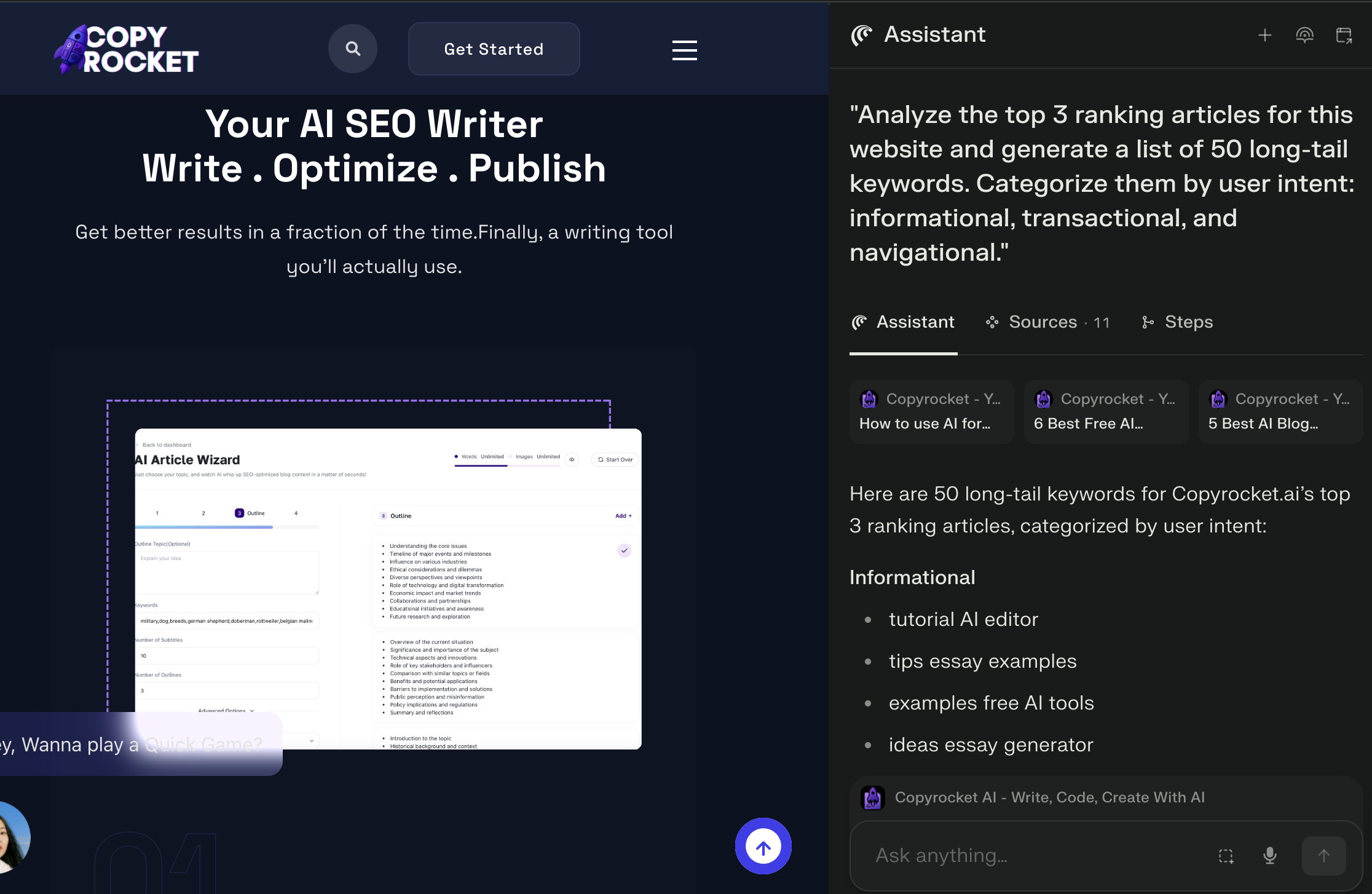Viewport: 1372px width, 894px height.
Task: Click the checkmark on the first outline block
Action: (x=625, y=550)
